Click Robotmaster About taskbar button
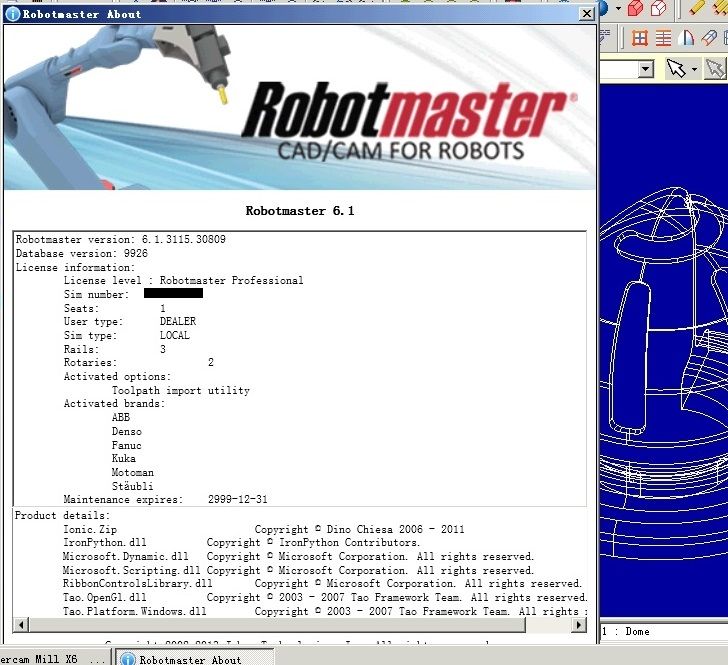 195,658
